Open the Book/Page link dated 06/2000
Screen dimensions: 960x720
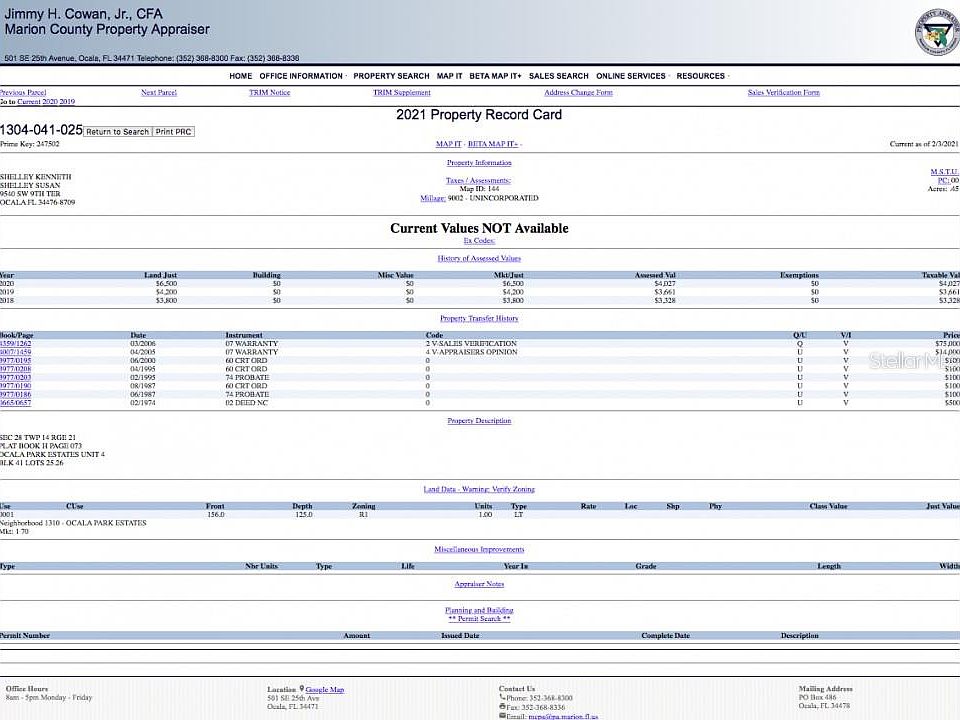tap(15, 361)
